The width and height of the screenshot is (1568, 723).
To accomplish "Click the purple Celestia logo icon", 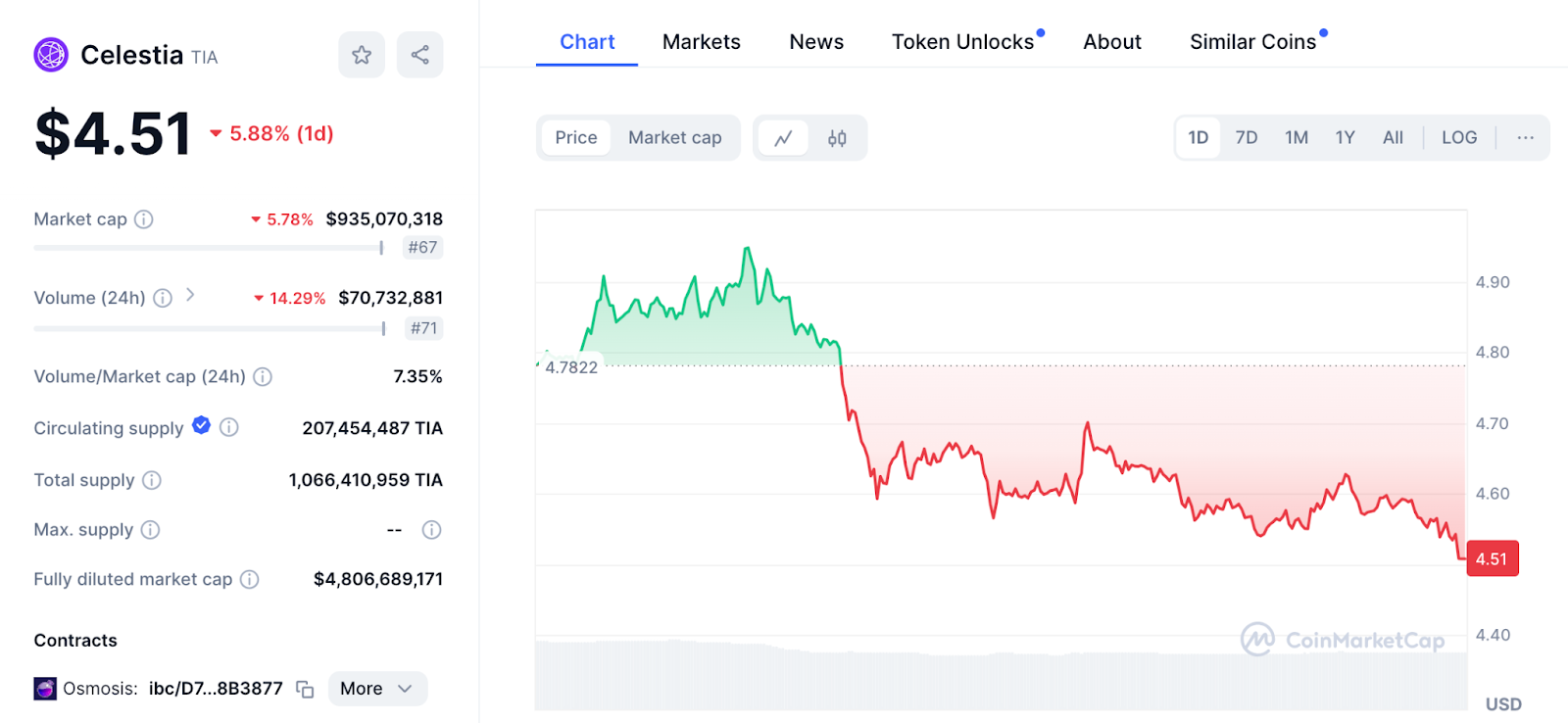I will pos(51,55).
